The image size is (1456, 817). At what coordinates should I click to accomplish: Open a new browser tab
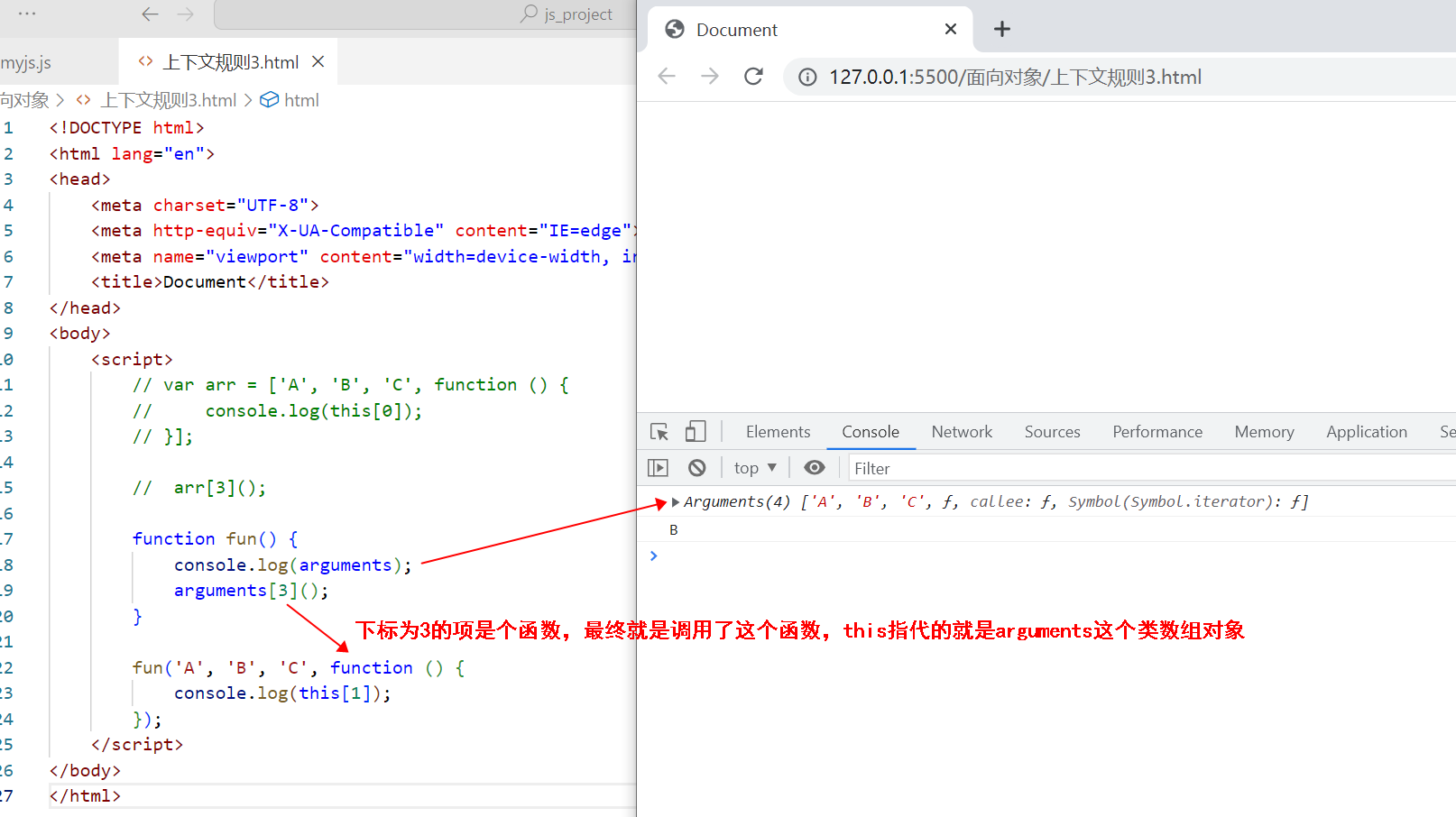click(1001, 30)
